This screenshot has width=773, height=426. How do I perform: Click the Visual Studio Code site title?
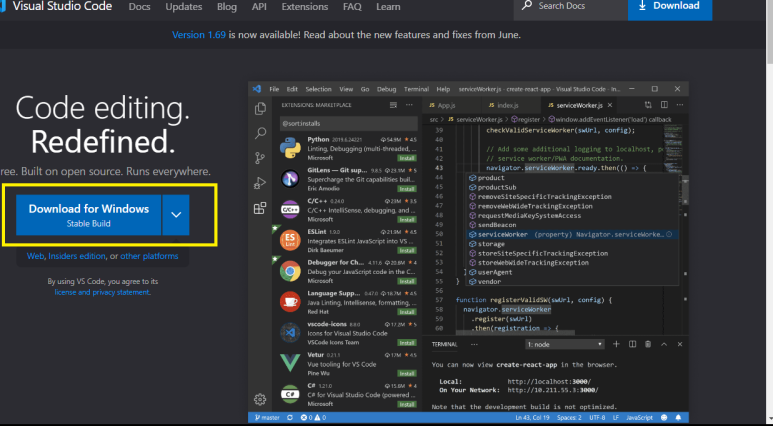(62, 6)
